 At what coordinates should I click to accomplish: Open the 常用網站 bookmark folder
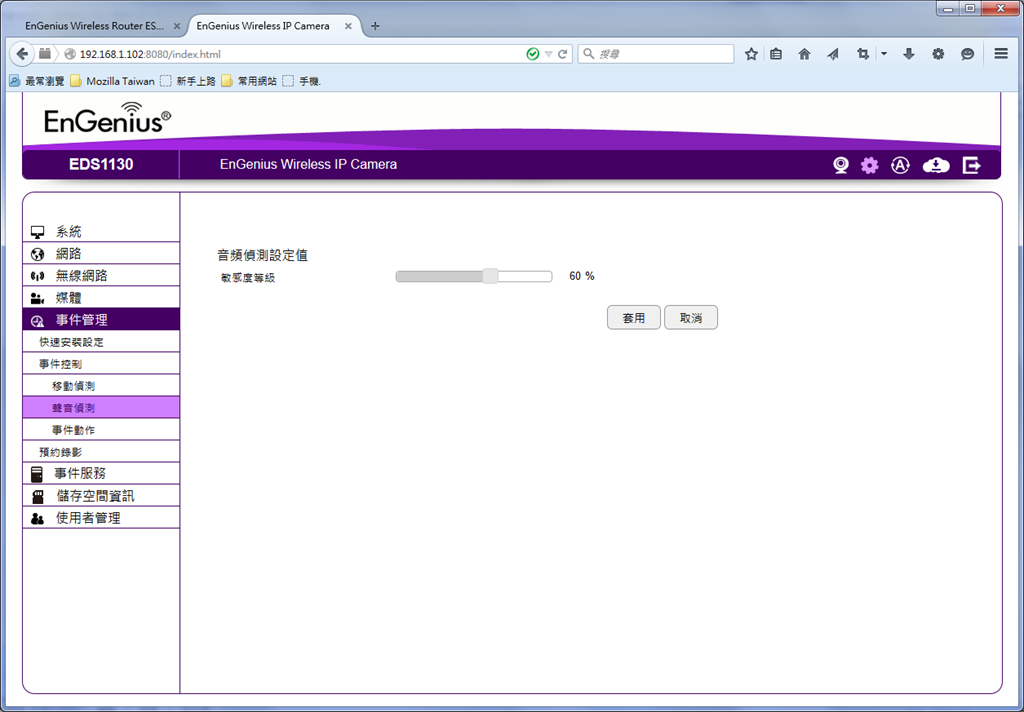249,81
